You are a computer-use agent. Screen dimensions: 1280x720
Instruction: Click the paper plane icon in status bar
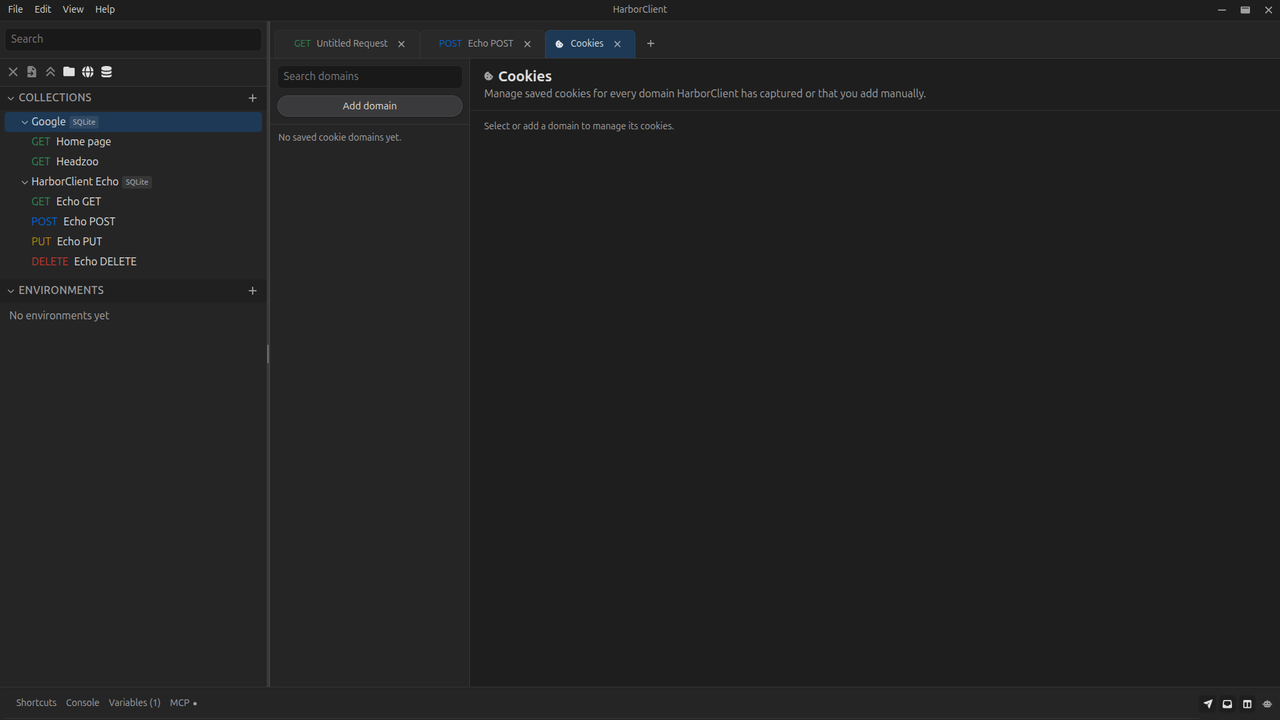pos(1208,703)
